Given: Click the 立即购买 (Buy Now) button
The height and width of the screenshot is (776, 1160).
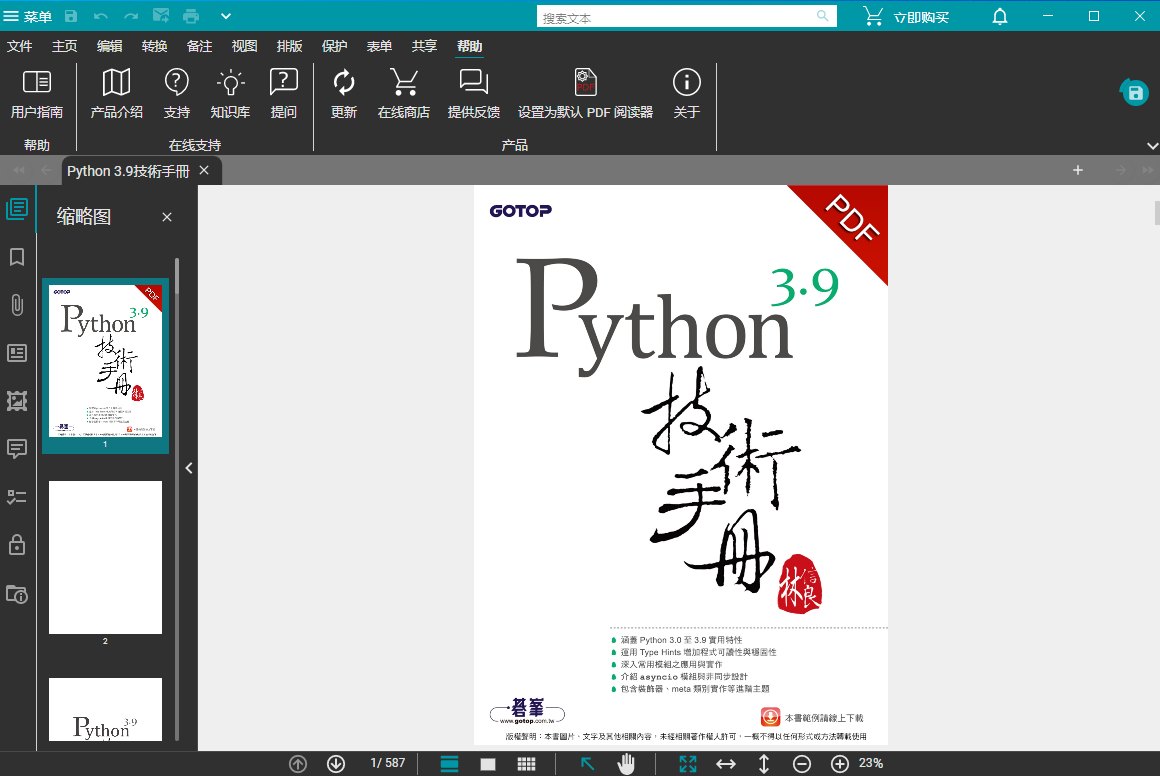Looking at the screenshot, I should 907,17.
